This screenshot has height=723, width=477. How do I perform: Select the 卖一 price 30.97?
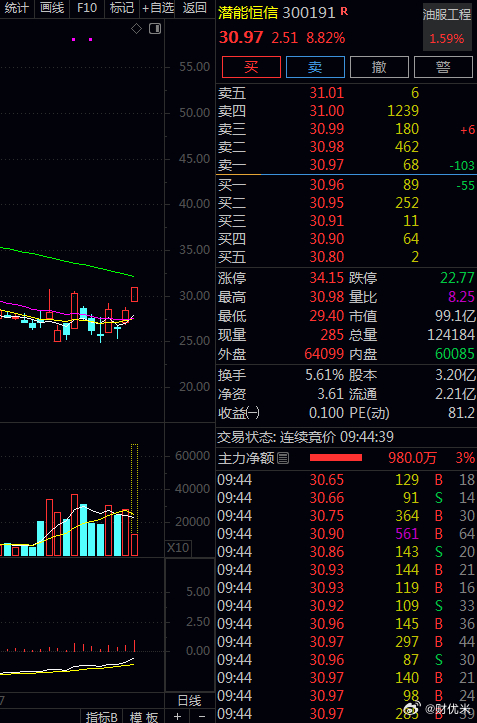click(x=327, y=165)
